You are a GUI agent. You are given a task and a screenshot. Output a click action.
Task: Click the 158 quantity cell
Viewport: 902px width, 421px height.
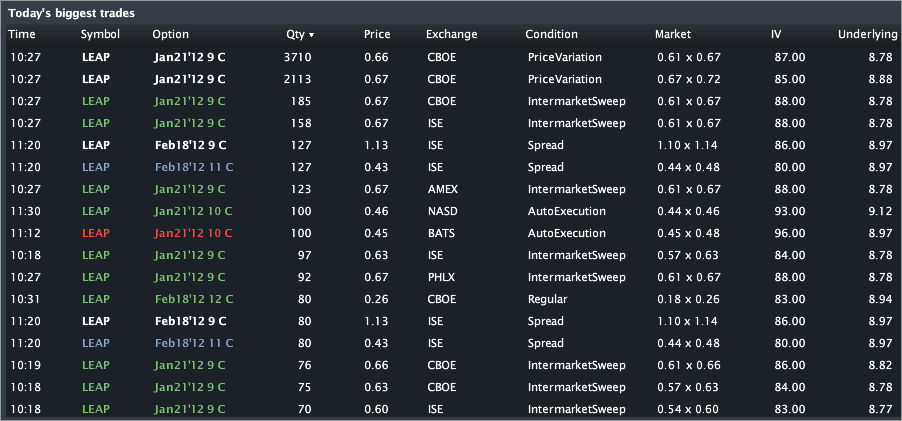pos(301,123)
